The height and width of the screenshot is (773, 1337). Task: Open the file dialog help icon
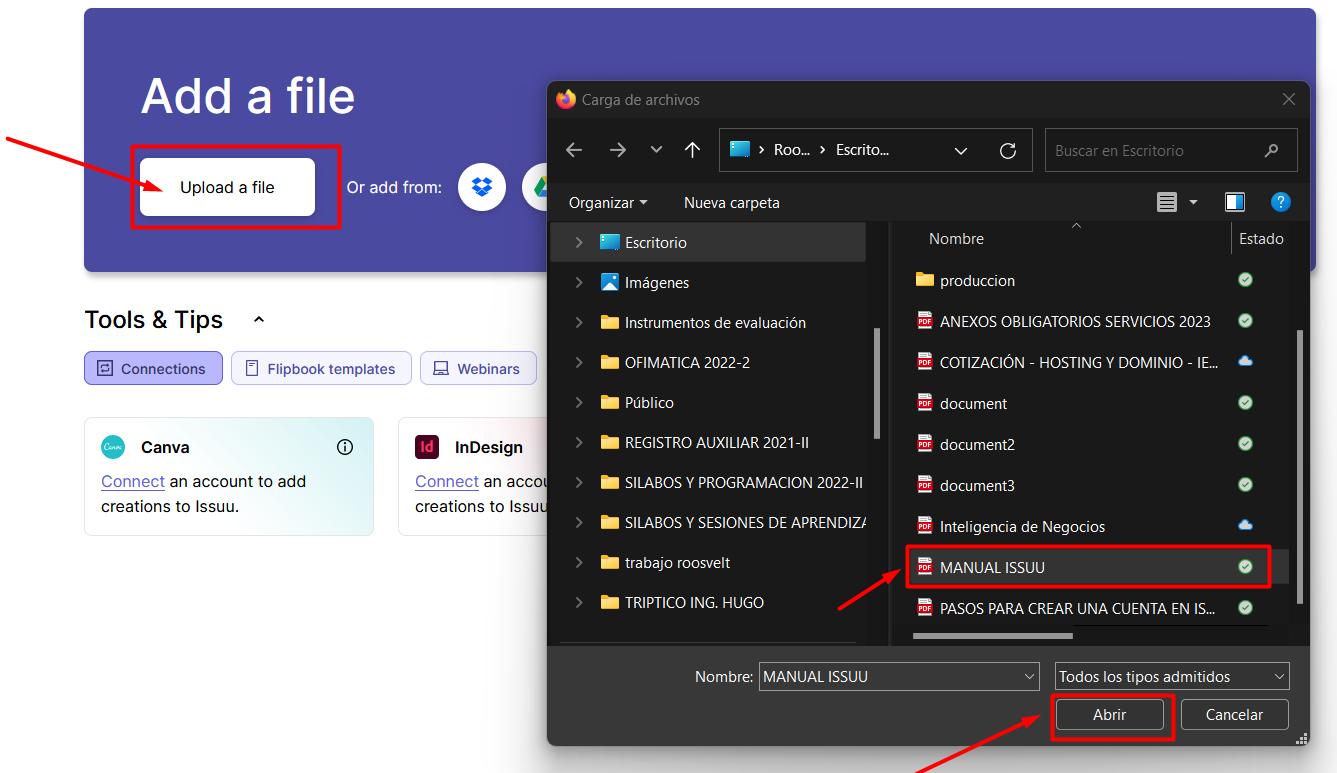(1280, 202)
